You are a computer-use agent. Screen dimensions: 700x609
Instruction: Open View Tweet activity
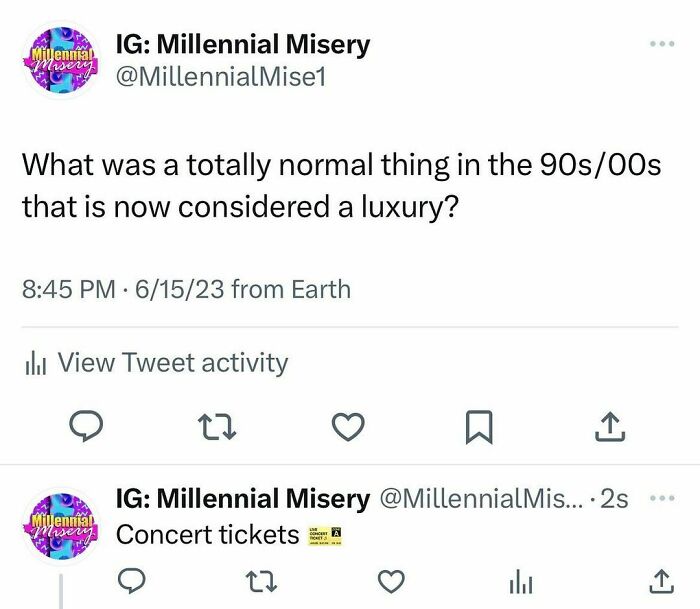point(172,363)
